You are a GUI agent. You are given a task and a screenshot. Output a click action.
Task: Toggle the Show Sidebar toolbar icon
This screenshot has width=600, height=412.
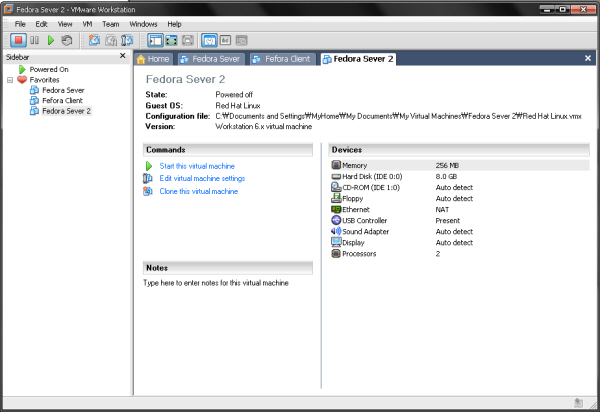click(155, 40)
